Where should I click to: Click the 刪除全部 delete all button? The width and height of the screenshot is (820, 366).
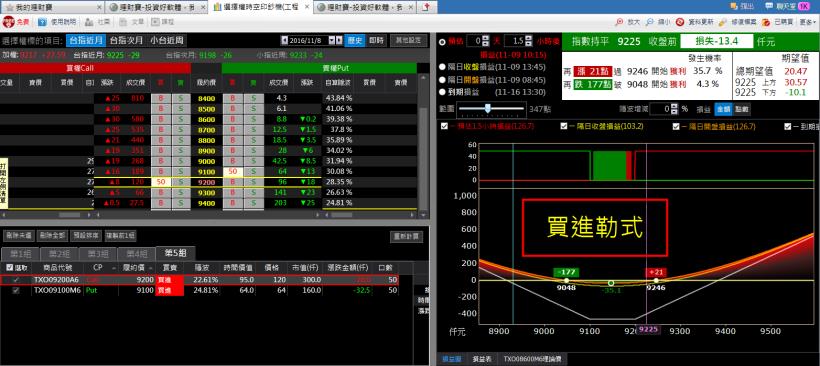point(53,236)
